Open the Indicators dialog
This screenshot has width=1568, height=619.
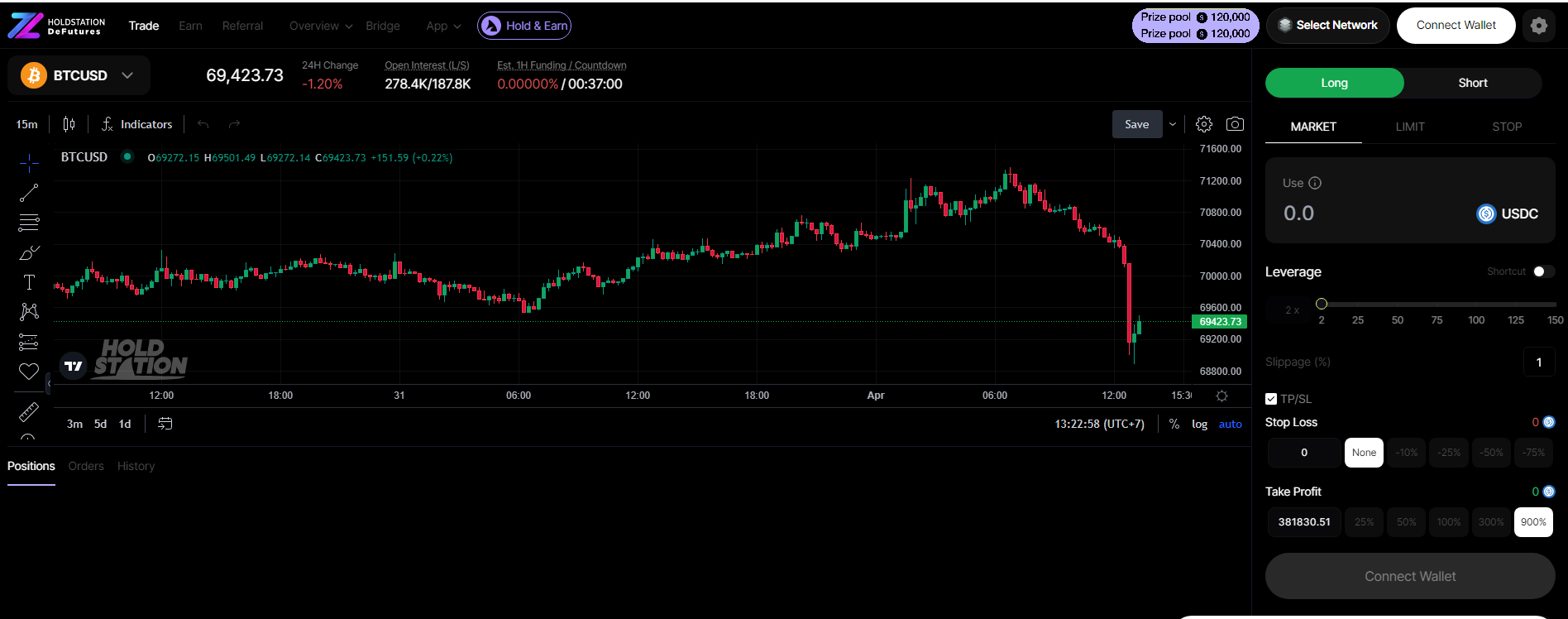137,124
